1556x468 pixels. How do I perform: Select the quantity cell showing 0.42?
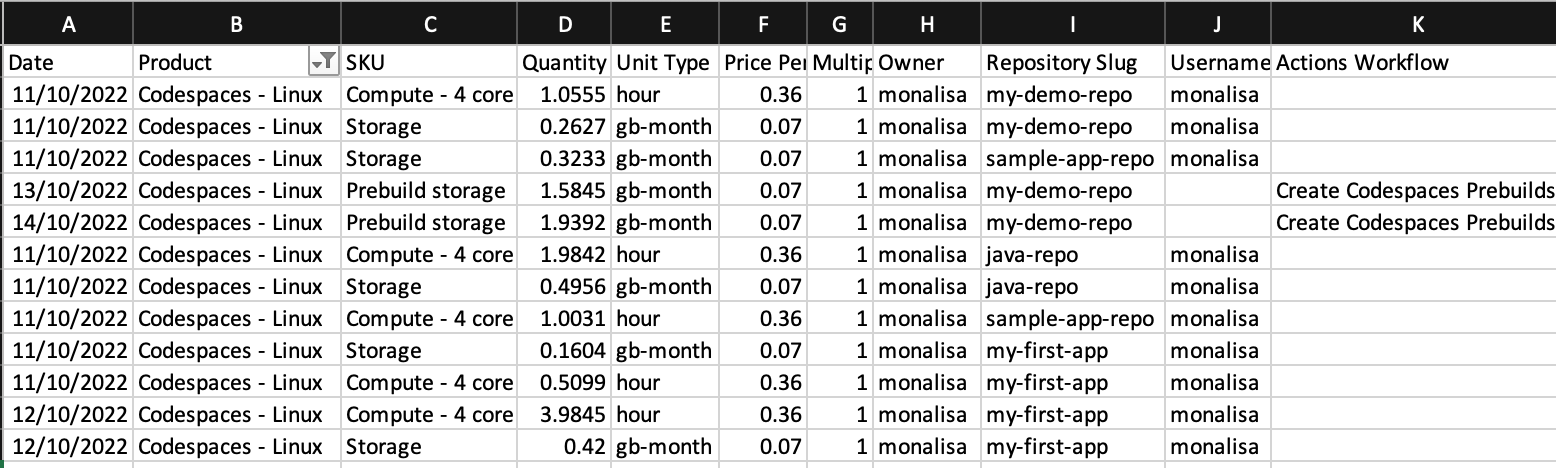[x=564, y=447]
